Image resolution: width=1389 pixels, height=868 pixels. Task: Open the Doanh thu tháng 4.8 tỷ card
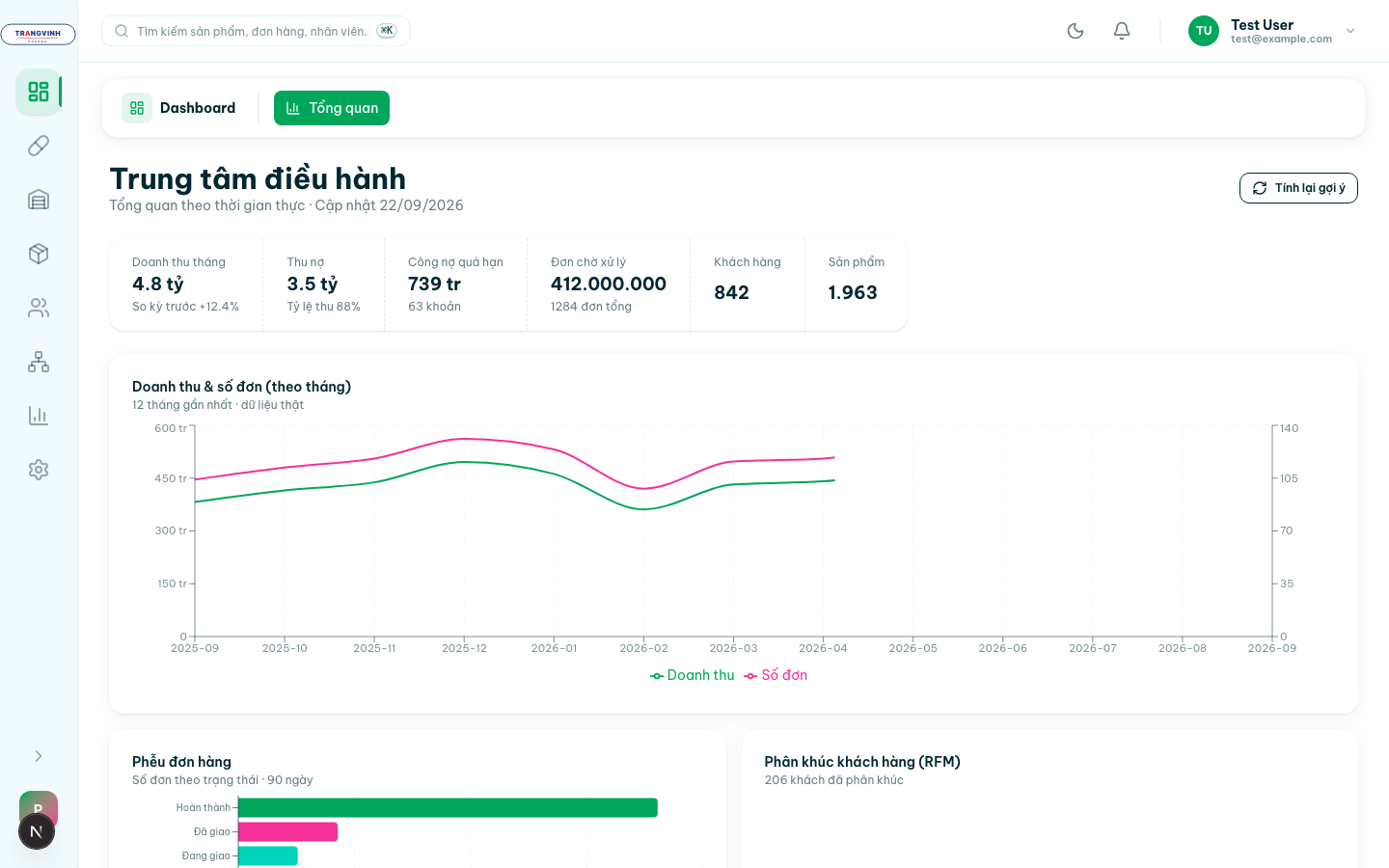(186, 285)
